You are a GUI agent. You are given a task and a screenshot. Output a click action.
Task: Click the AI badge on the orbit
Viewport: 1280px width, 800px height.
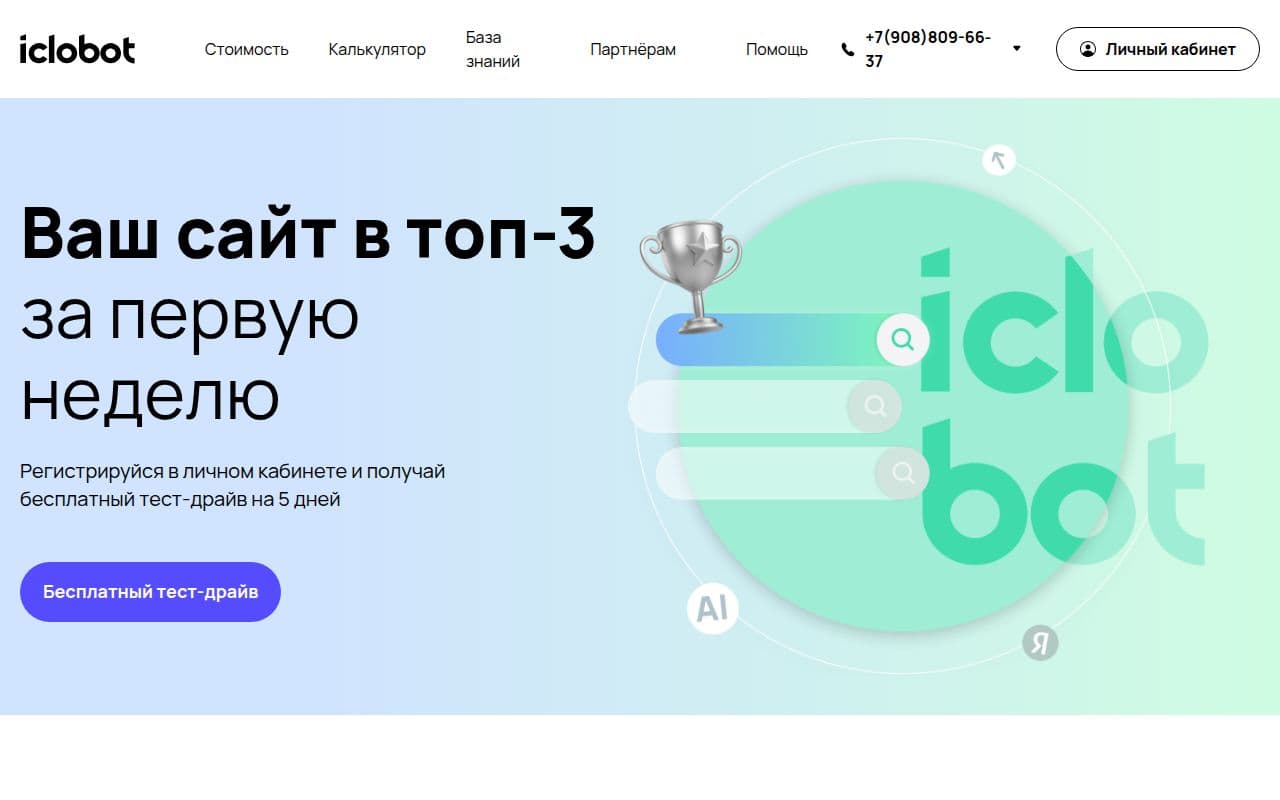click(712, 608)
